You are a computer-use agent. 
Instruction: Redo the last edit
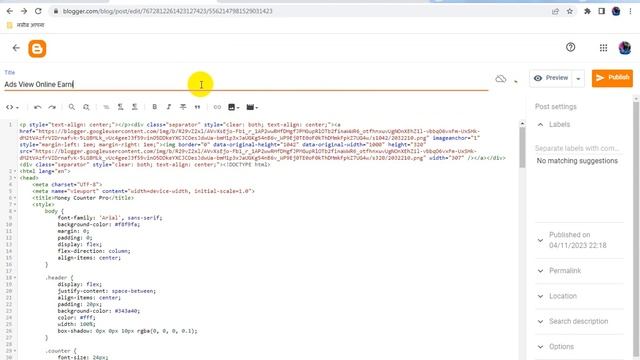52,107
